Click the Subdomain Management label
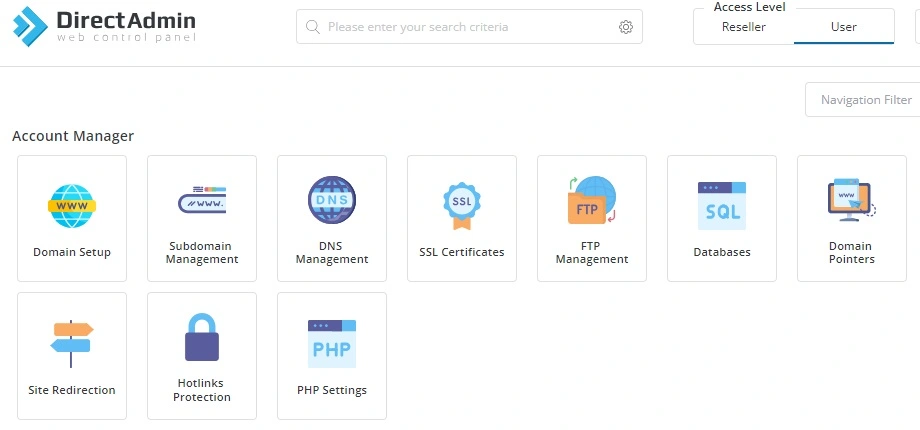 (202, 253)
